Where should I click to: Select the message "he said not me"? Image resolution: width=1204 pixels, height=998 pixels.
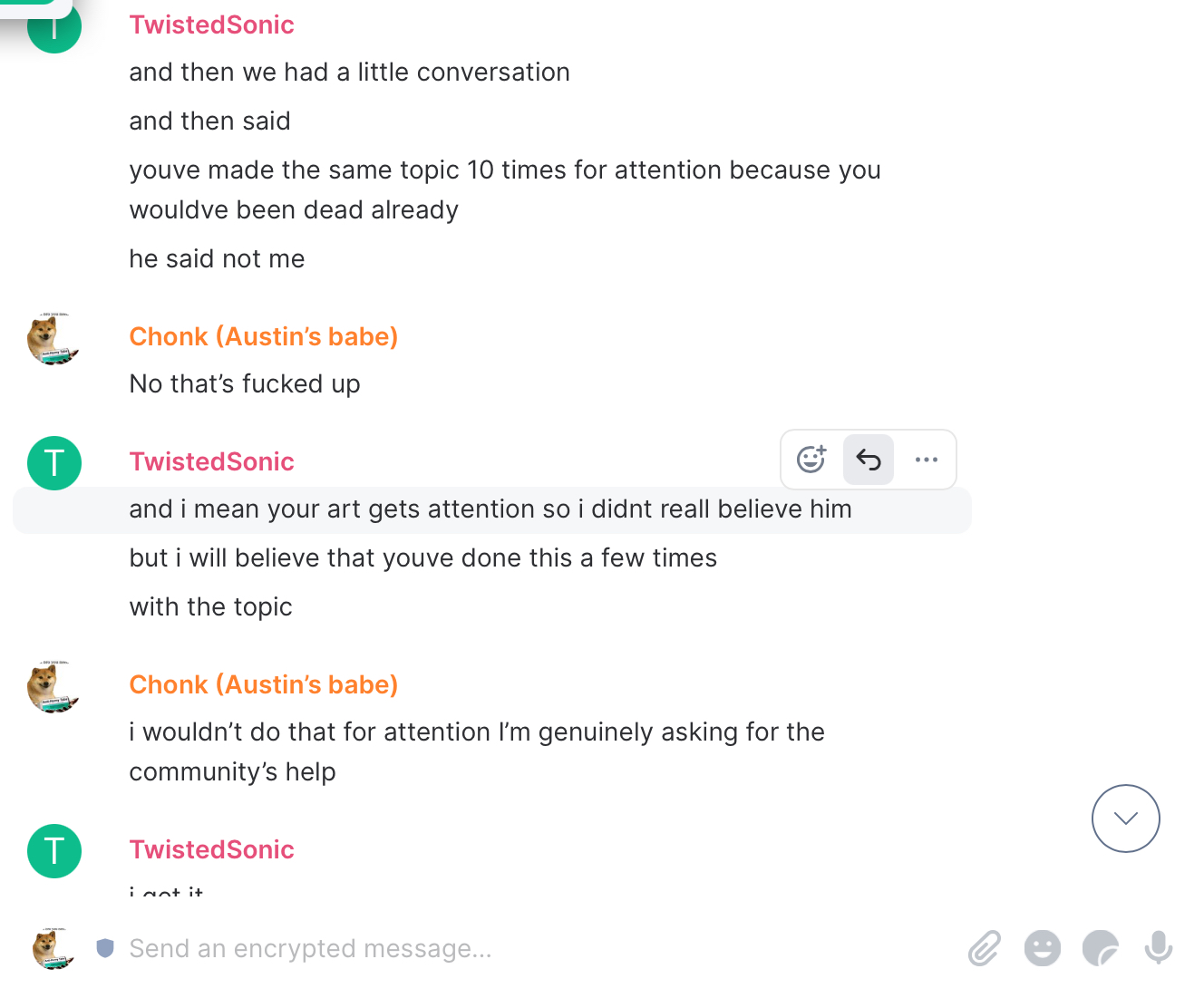[217, 259]
